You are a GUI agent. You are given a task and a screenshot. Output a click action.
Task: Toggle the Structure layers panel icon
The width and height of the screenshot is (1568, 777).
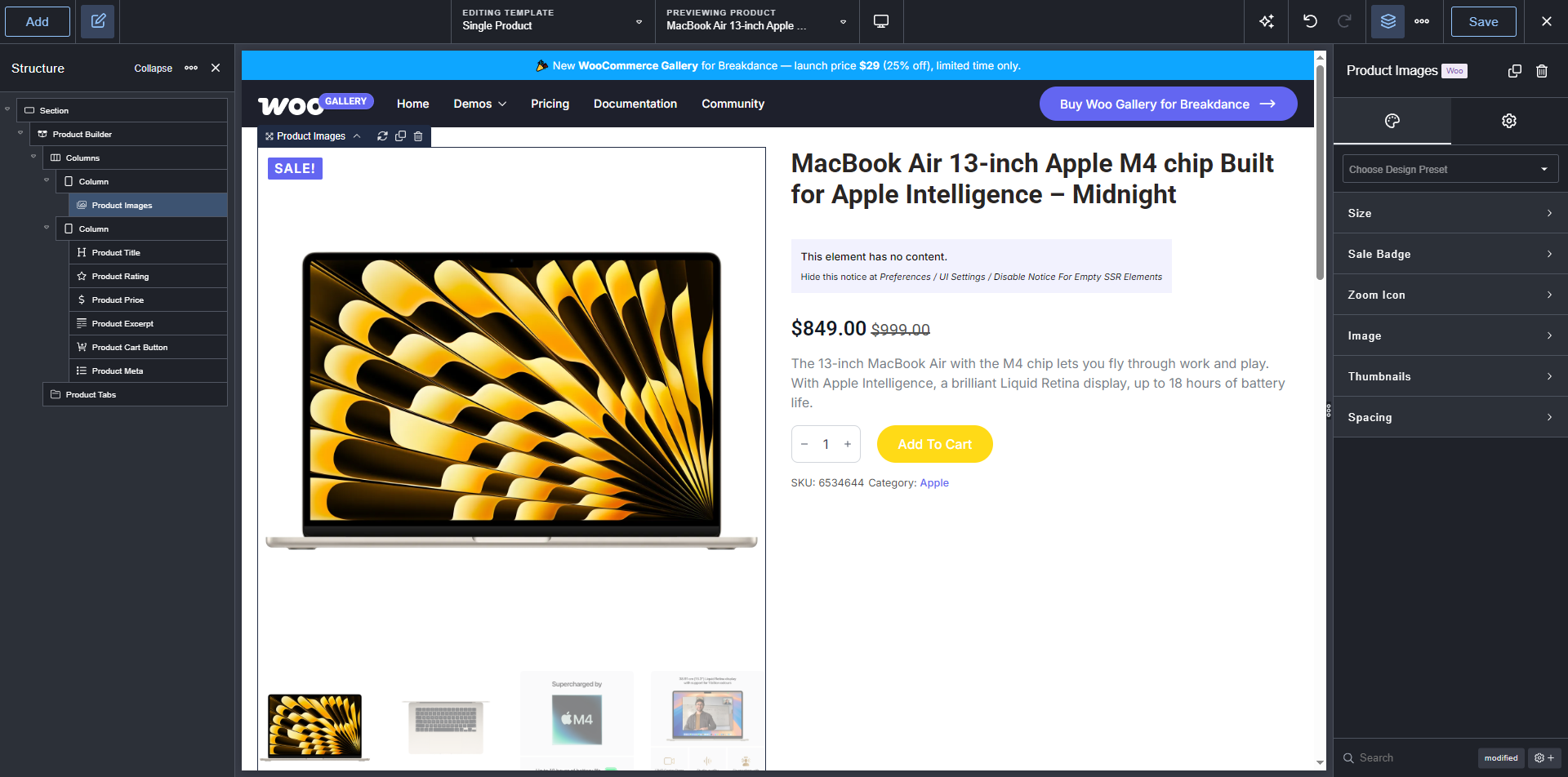1388,21
